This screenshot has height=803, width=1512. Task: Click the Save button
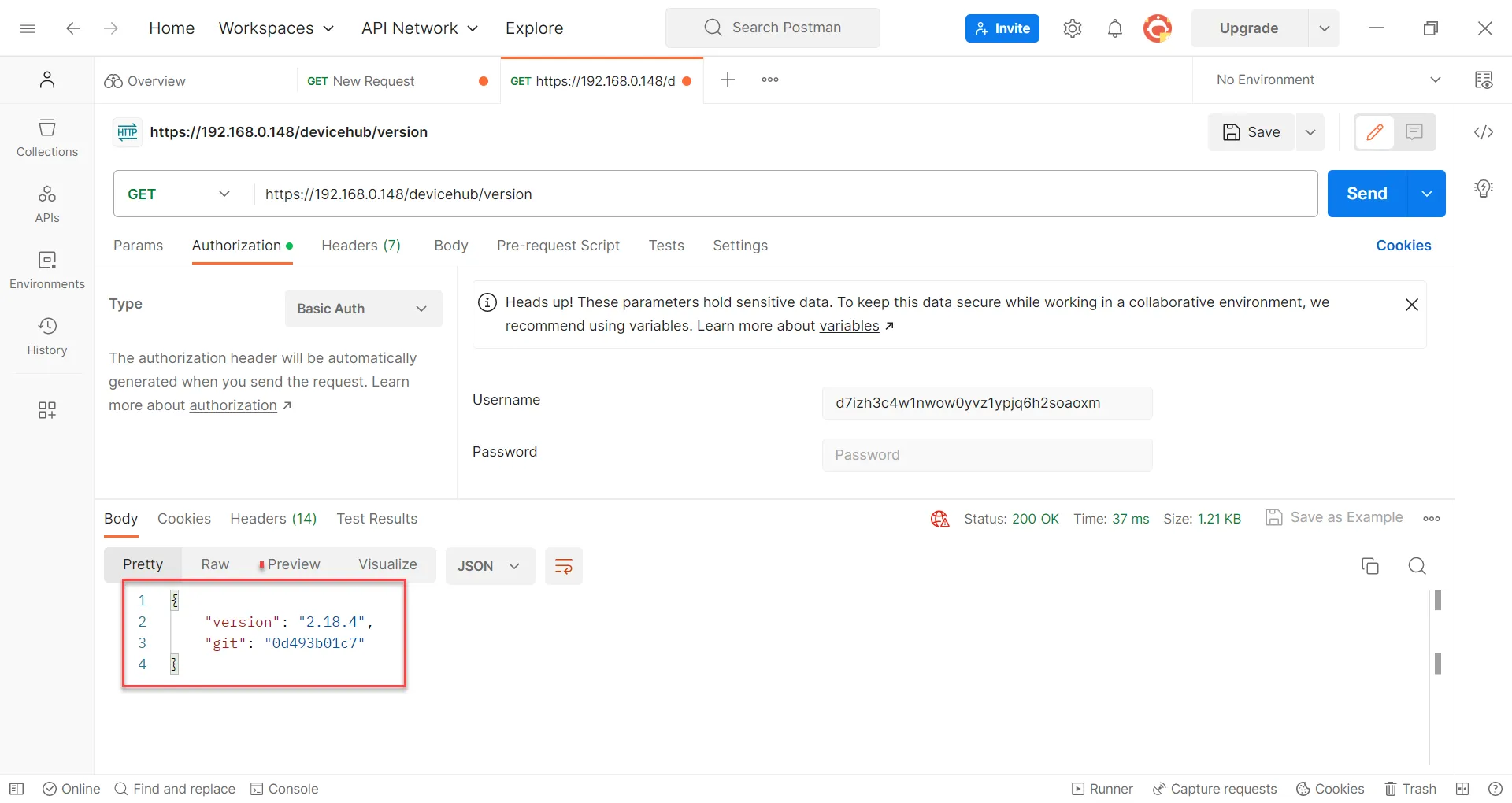pyautogui.click(x=1251, y=132)
